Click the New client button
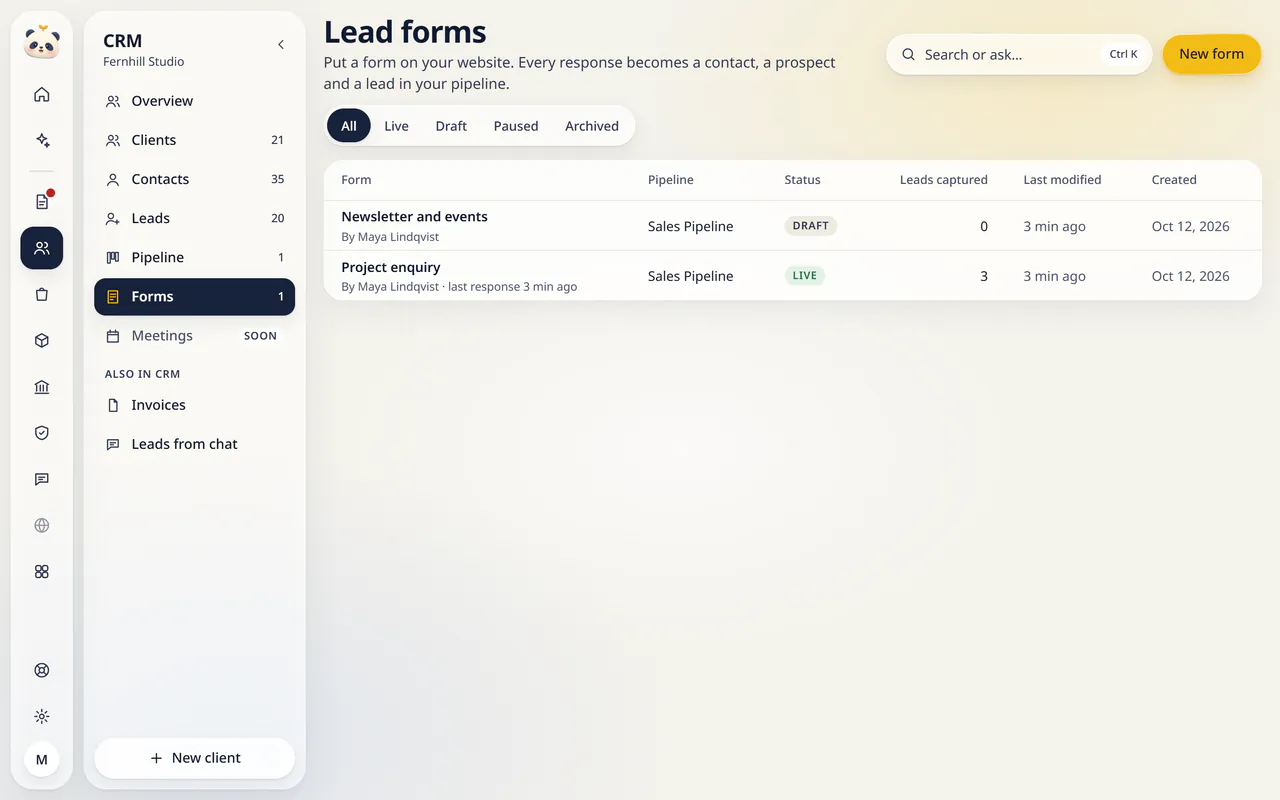 [x=195, y=758]
